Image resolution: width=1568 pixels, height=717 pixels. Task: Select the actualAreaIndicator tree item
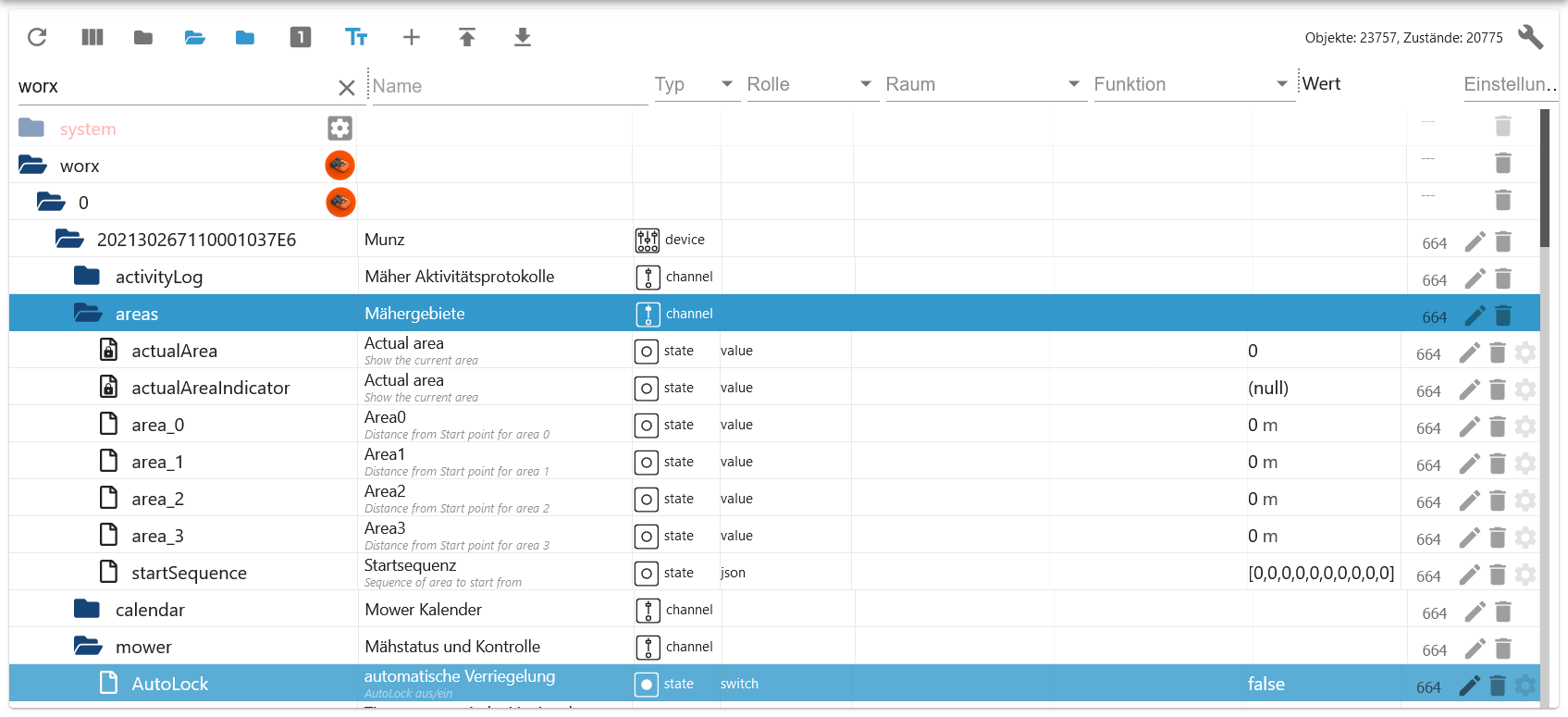pyautogui.click(x=210, y=388)
